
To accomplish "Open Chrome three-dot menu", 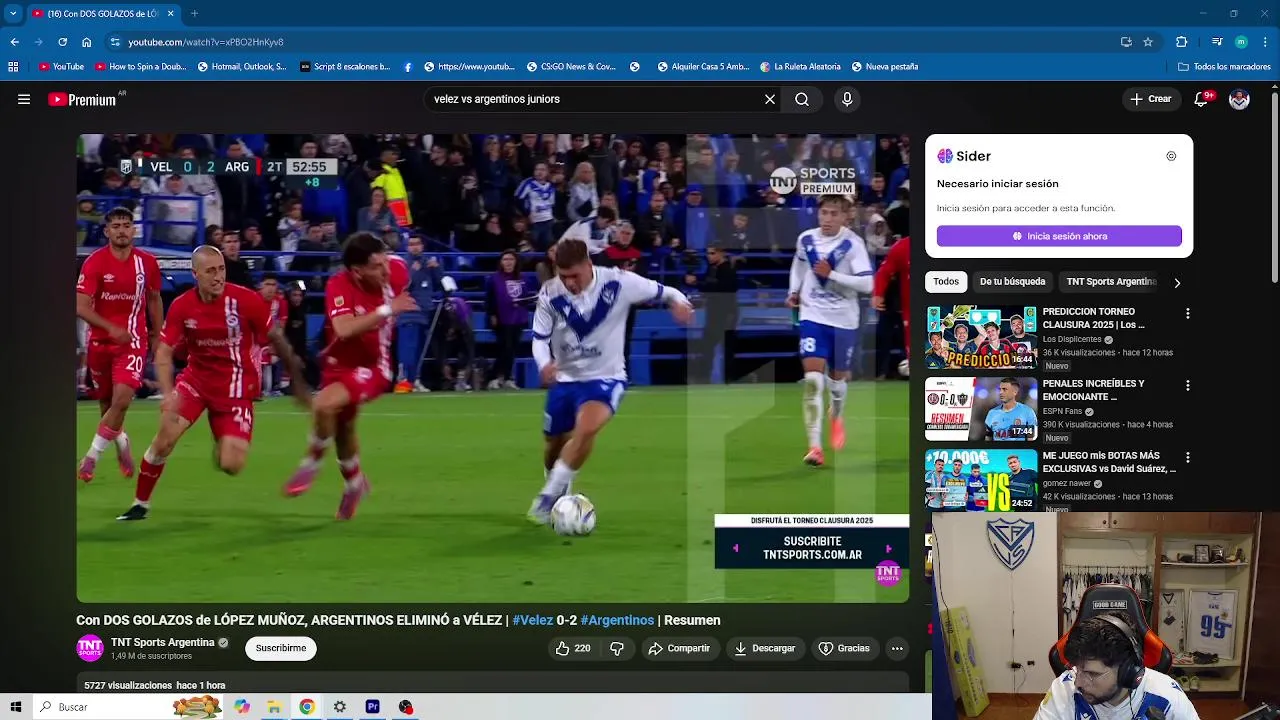I will click(x=1265, y=42).
